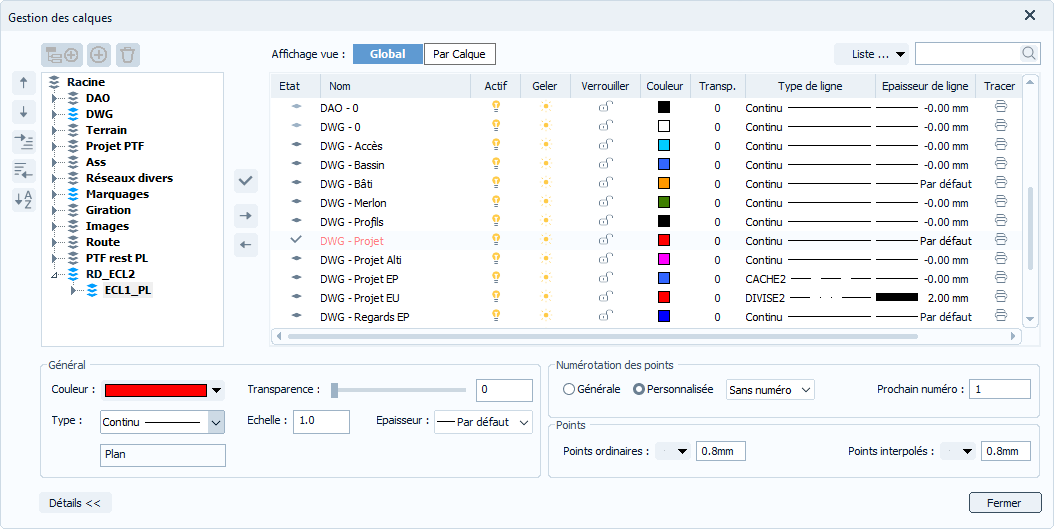Click printer icon for DWG - Profils row
This screenshot has width=1054, height=529.
(x=1001, y=220)
